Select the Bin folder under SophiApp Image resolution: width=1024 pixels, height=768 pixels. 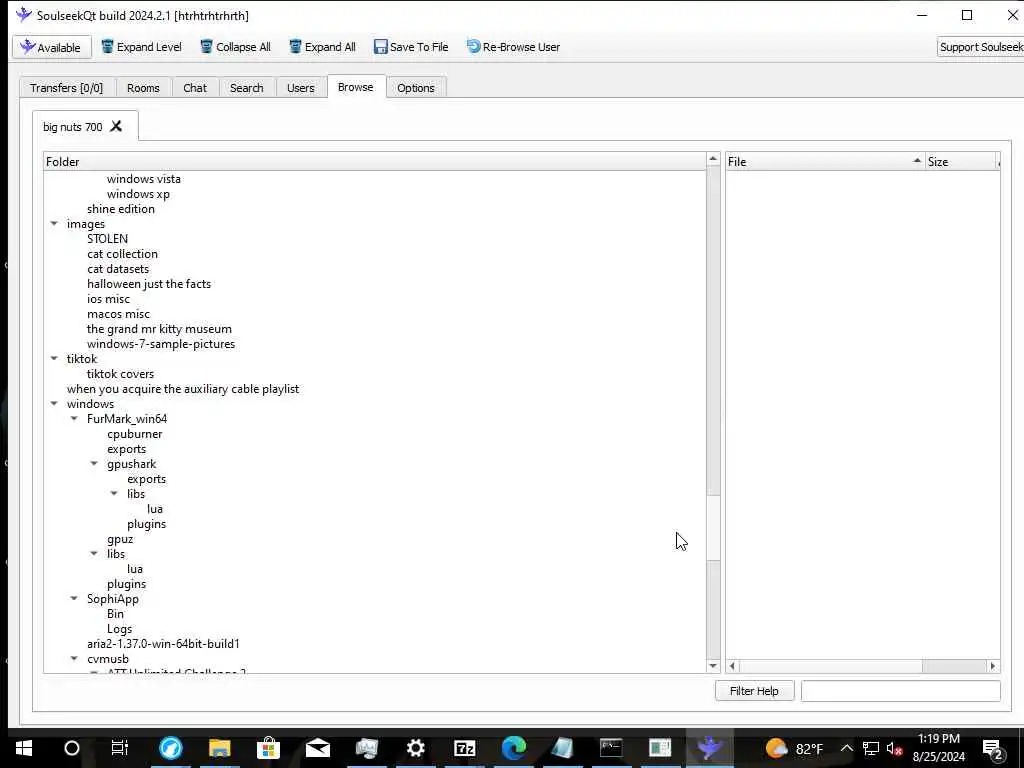(115, 614)
